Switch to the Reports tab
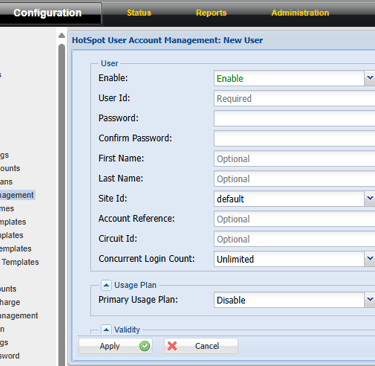 [211, 13]
